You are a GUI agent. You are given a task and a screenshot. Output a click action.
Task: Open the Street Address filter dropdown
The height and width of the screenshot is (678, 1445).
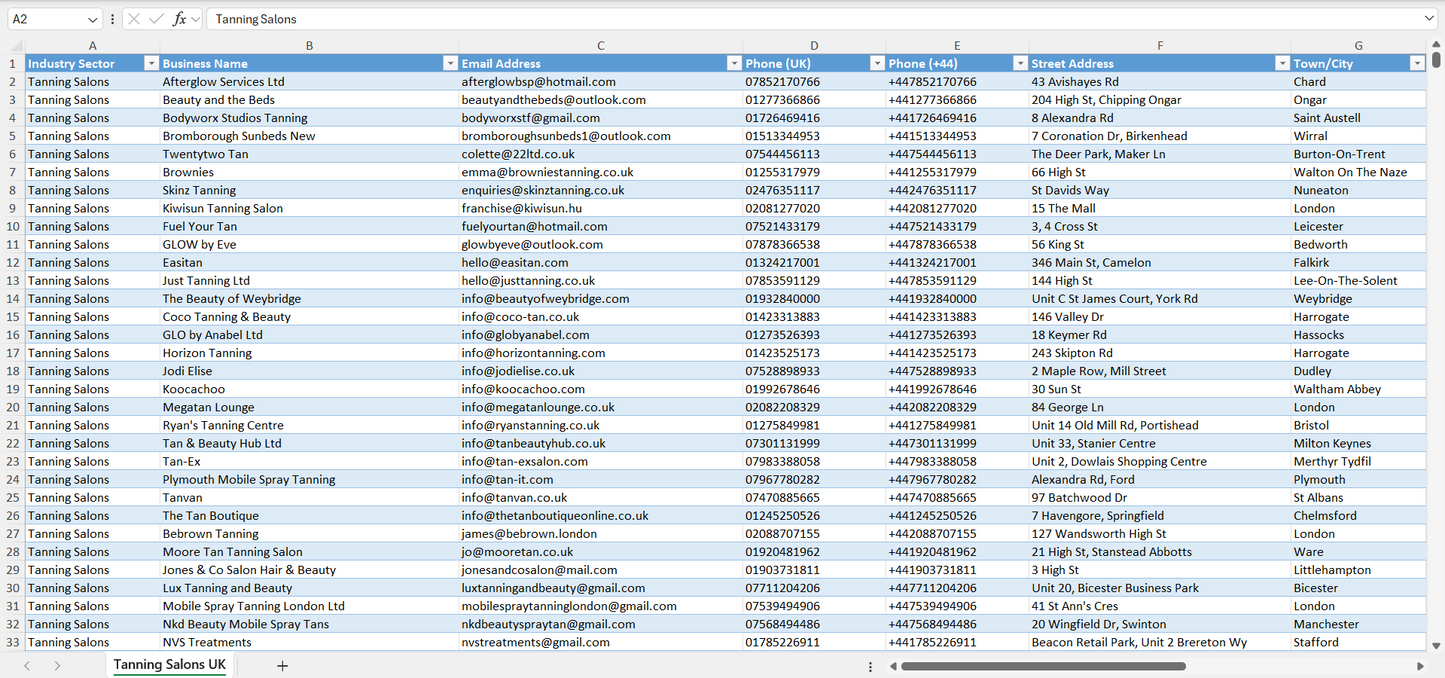(x=1282, y=63)
